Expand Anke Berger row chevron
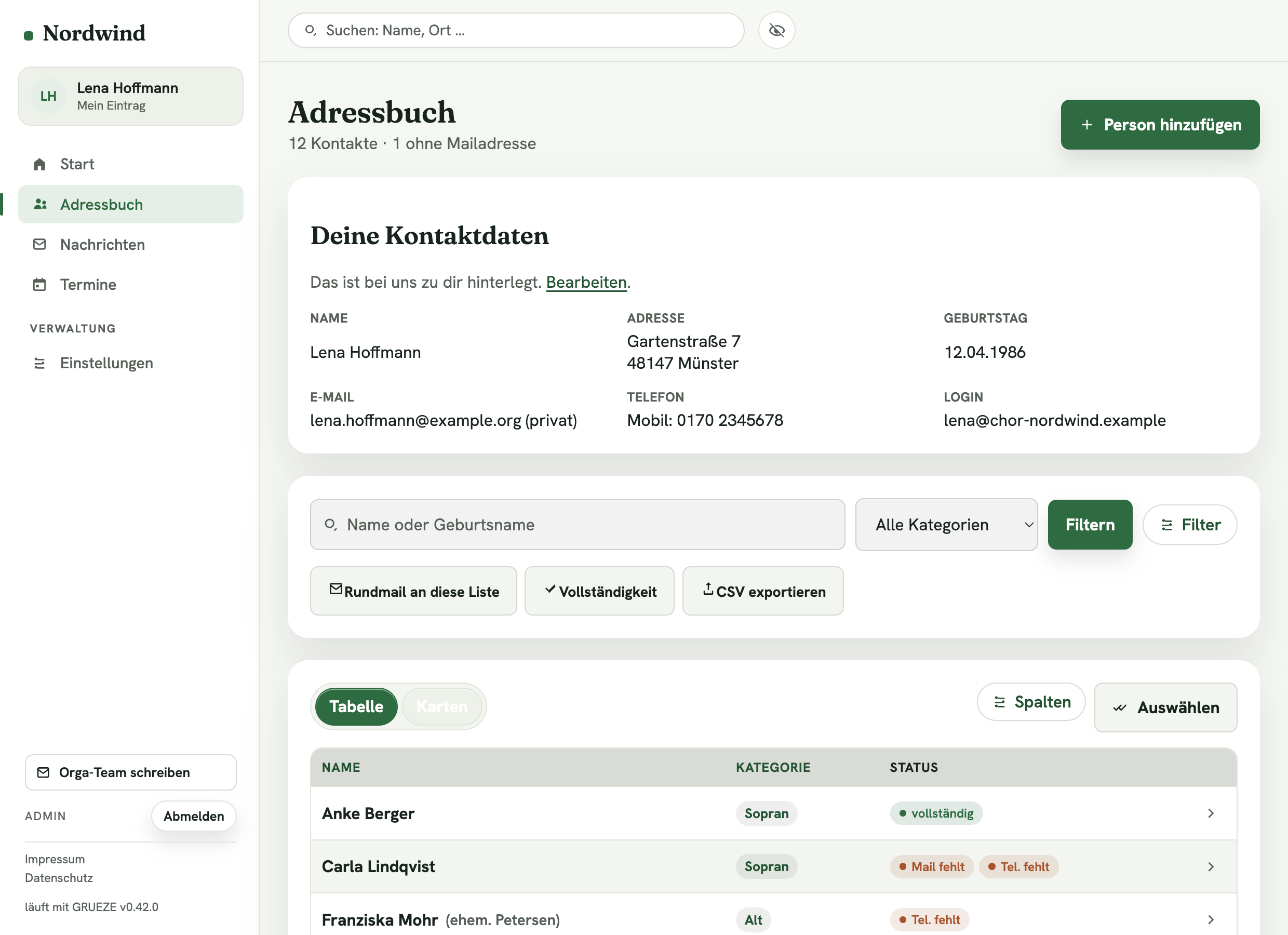This screenshot has height=935, width=1288. tap(1211, 813)
